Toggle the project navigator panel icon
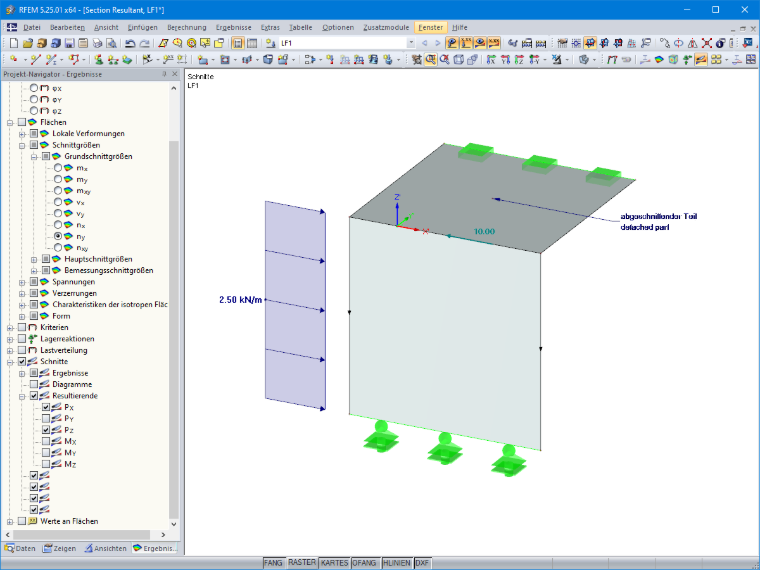This screenshot has width=760, height=570. 238,43
